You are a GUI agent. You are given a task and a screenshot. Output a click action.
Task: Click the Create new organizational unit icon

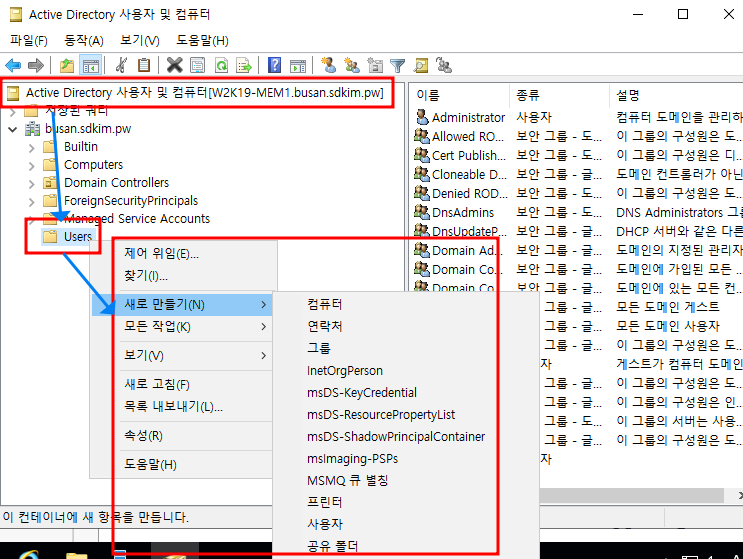coord(375,65)
